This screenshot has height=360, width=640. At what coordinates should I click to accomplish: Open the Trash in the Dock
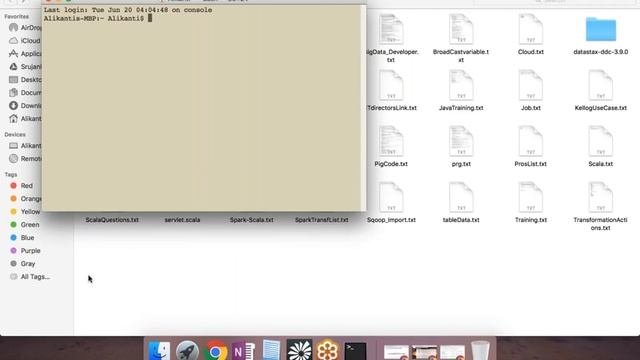(480, 351)
